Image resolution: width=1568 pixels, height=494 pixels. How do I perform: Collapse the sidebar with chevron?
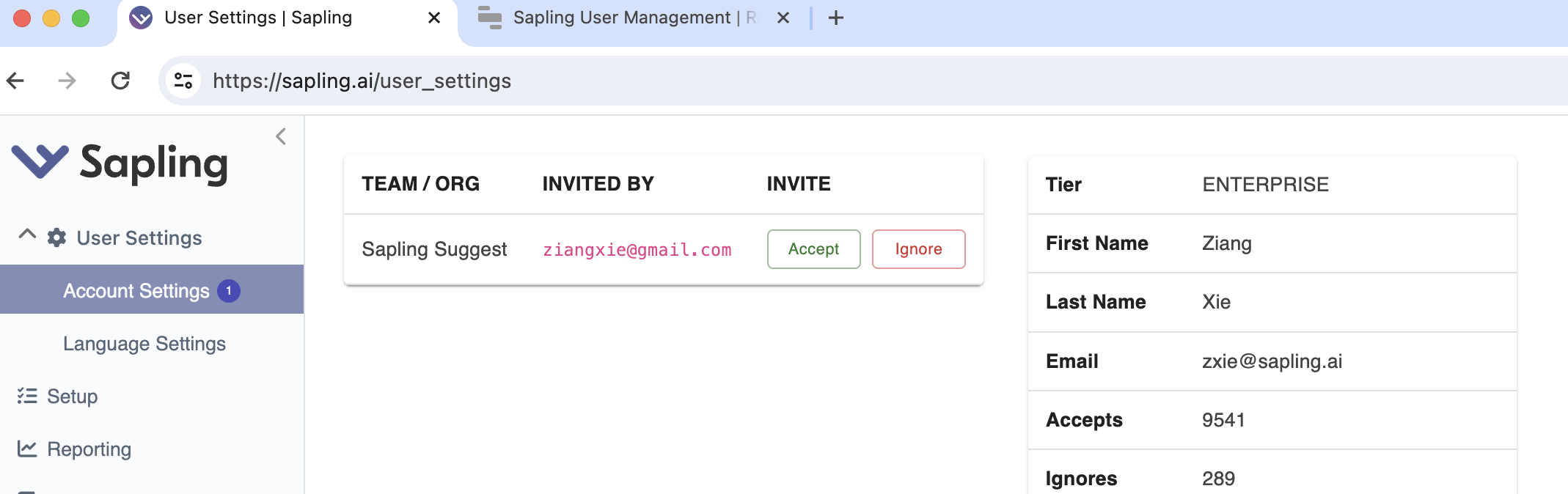pos(281,136)
